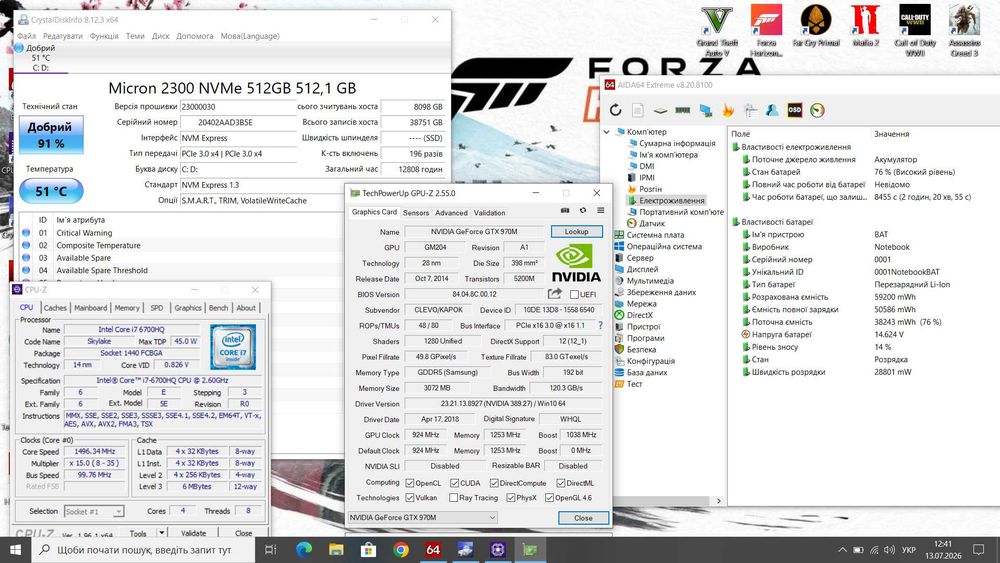Switch to the Sensors tab in GPU-Z
This screenshot has height=563, width=1000.
click(x=416, y=212)
